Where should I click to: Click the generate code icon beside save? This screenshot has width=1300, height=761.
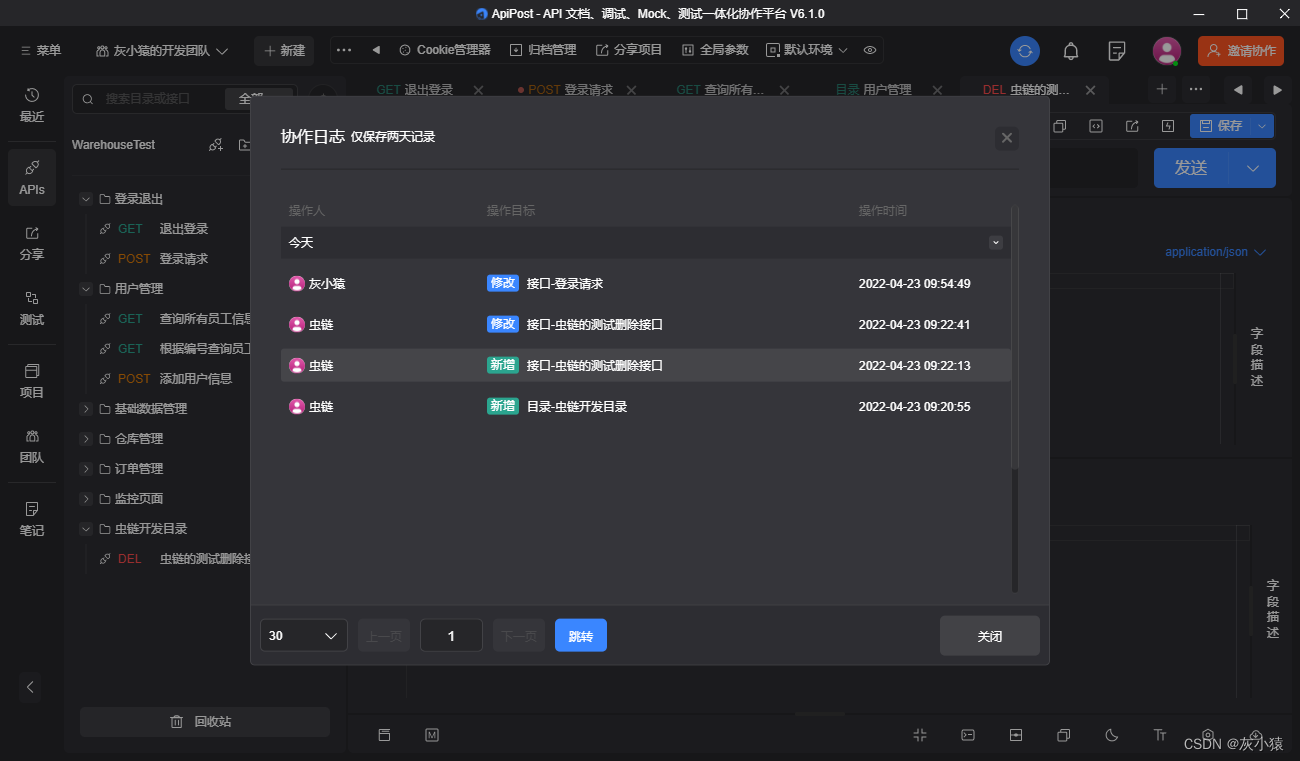coord(1096,126)
